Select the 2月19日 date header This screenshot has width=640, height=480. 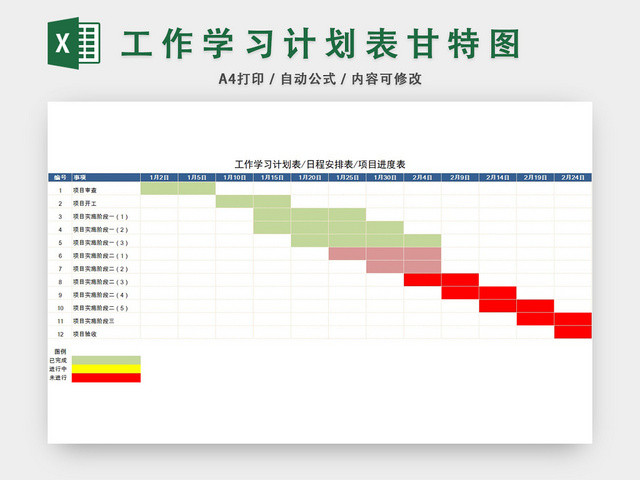[535, 178]
